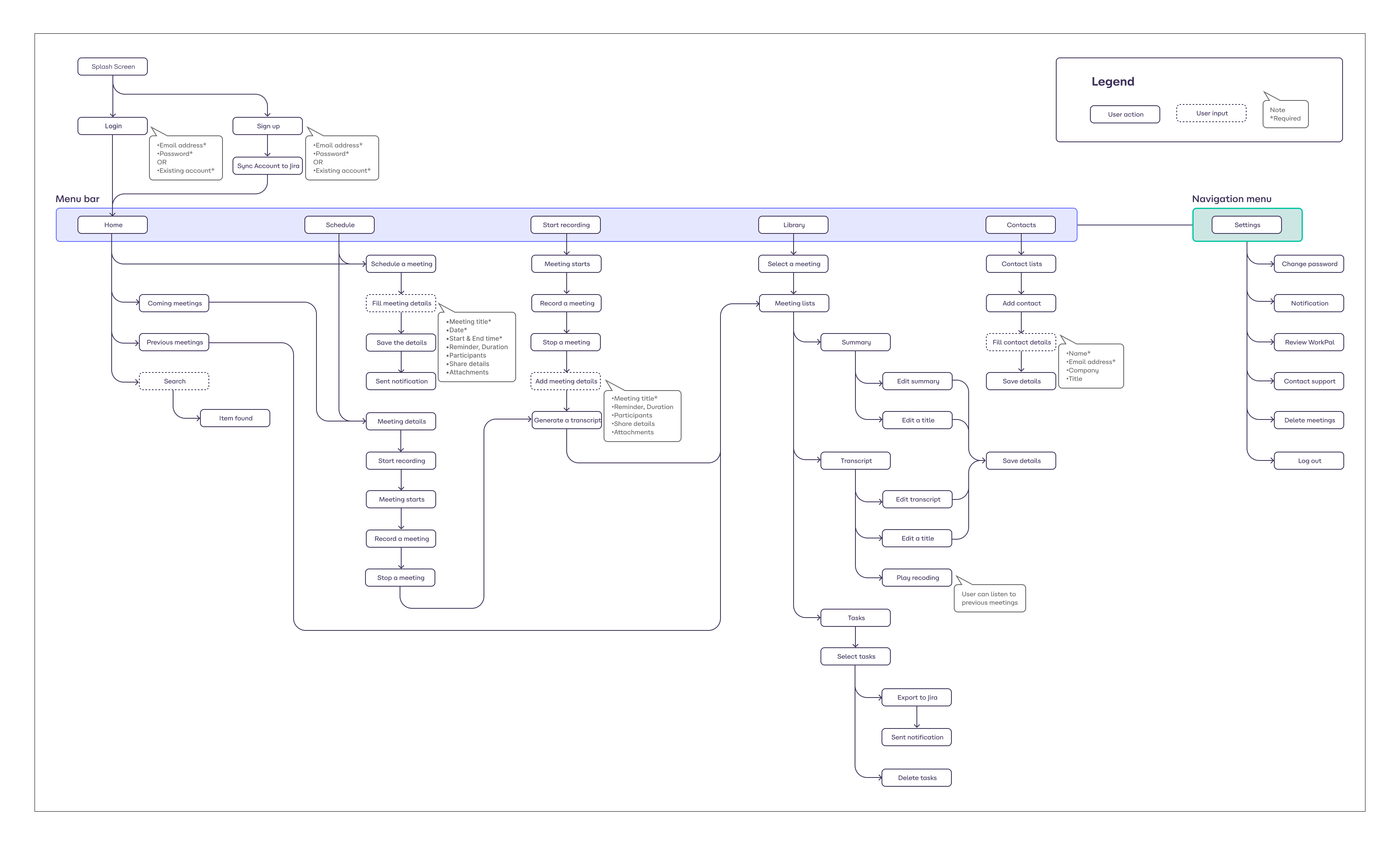
Task: Select Schedule in the menu bar
Action: click(340, 225)
